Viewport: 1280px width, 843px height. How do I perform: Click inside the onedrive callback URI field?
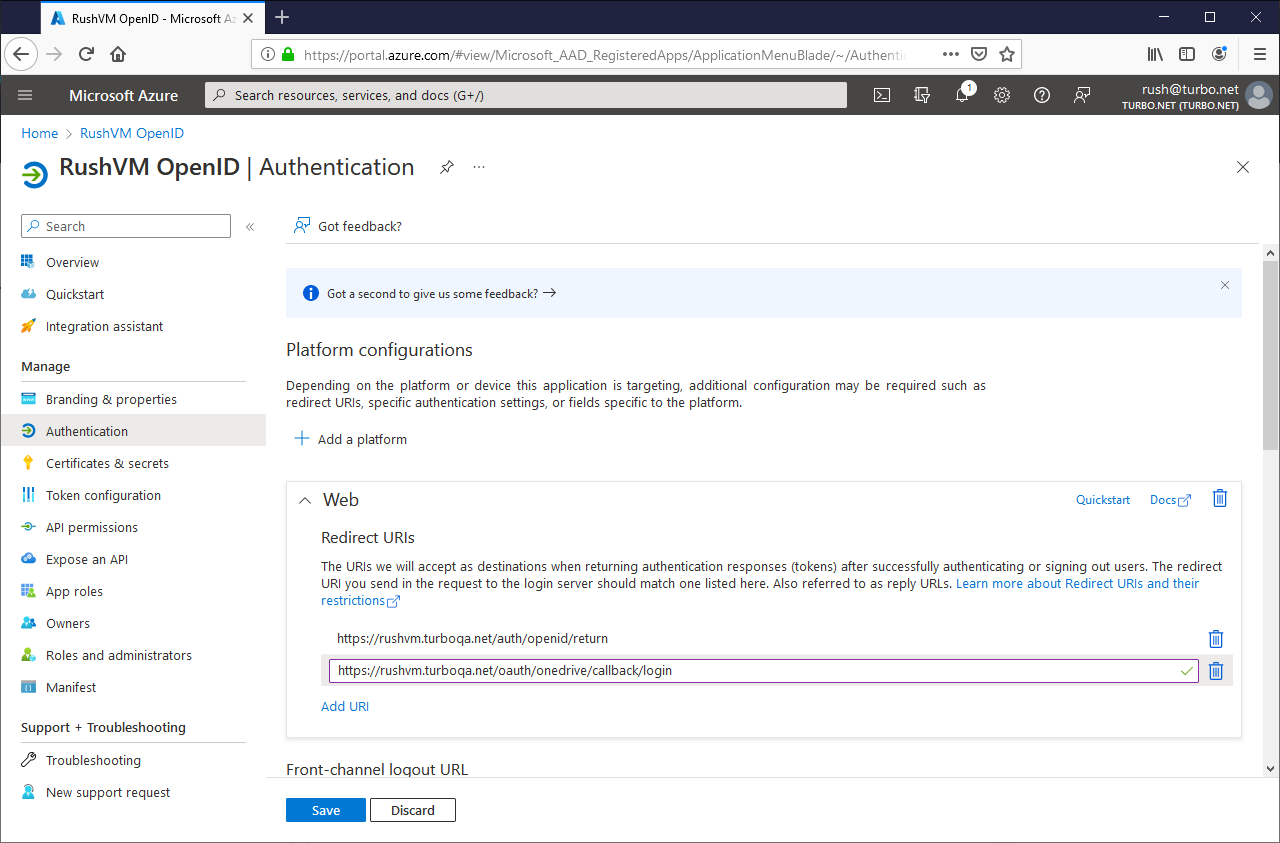click(700, 670)
